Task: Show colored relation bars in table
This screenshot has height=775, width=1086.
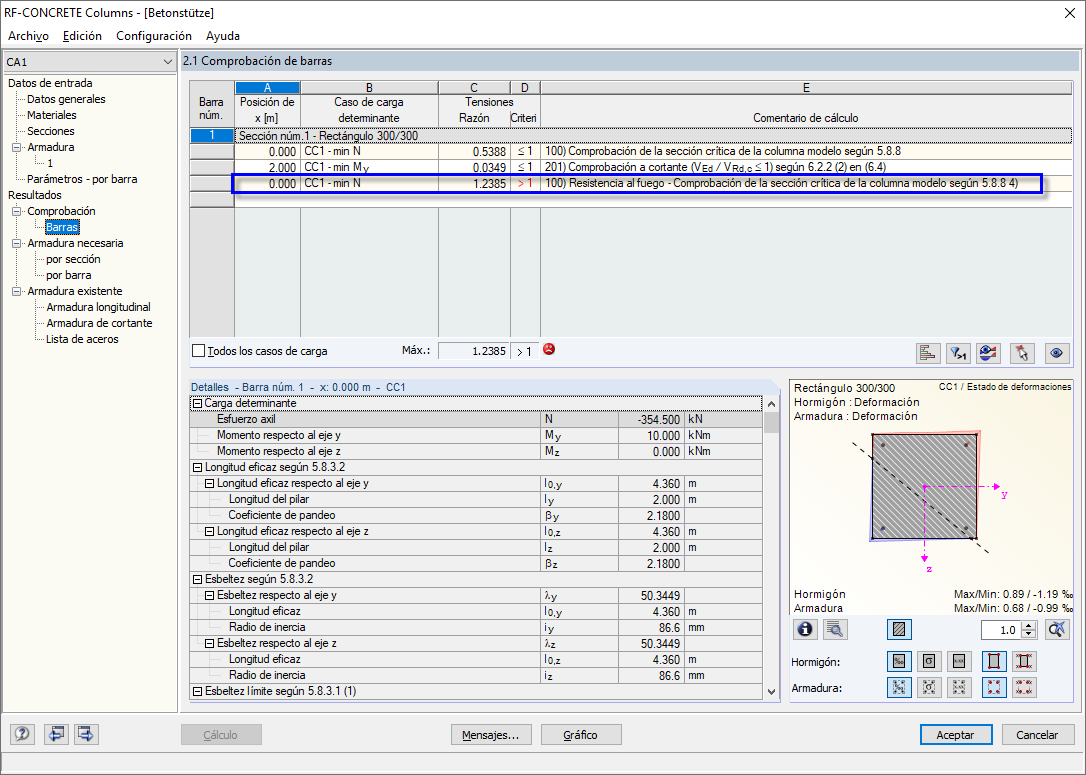Action: click(x=927, y=353)
